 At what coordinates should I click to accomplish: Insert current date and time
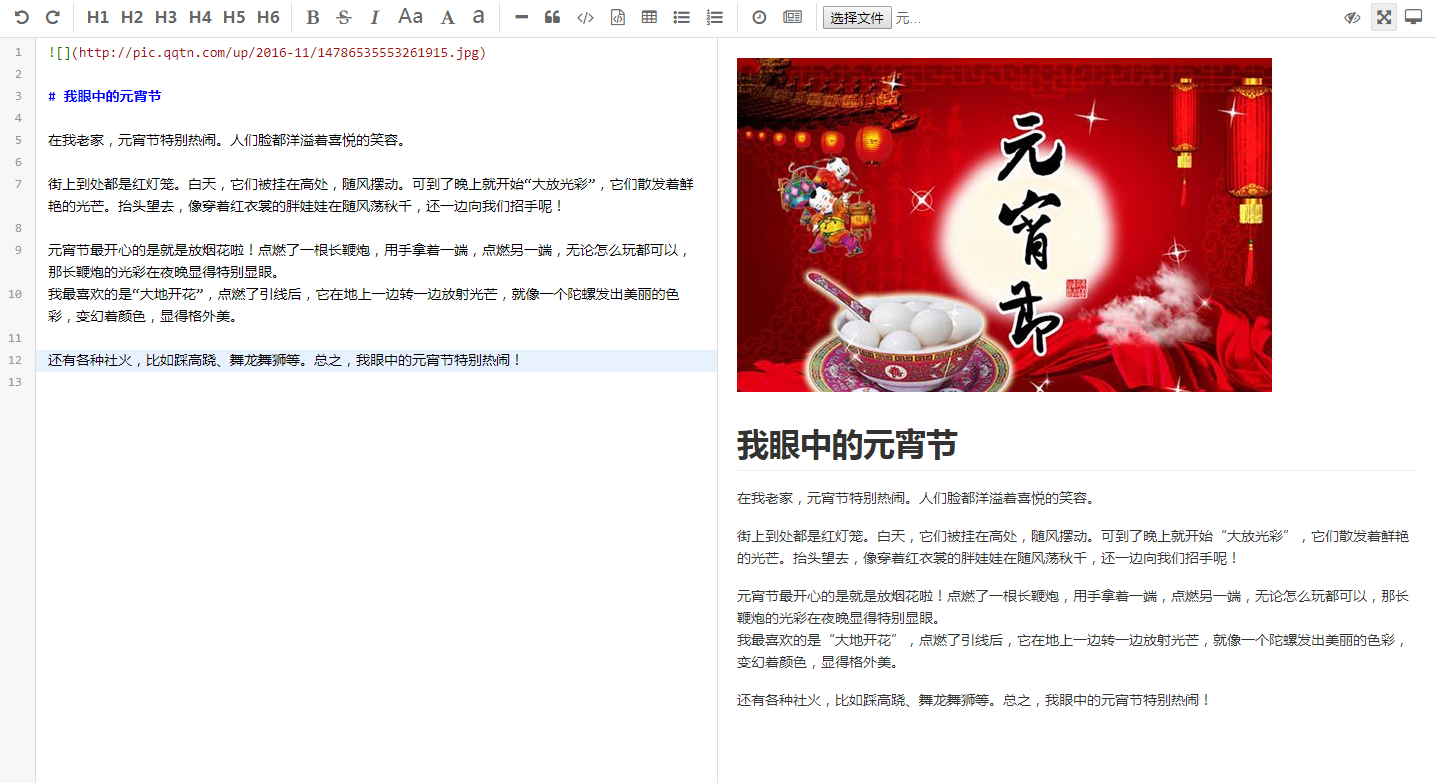coord(759,17)
